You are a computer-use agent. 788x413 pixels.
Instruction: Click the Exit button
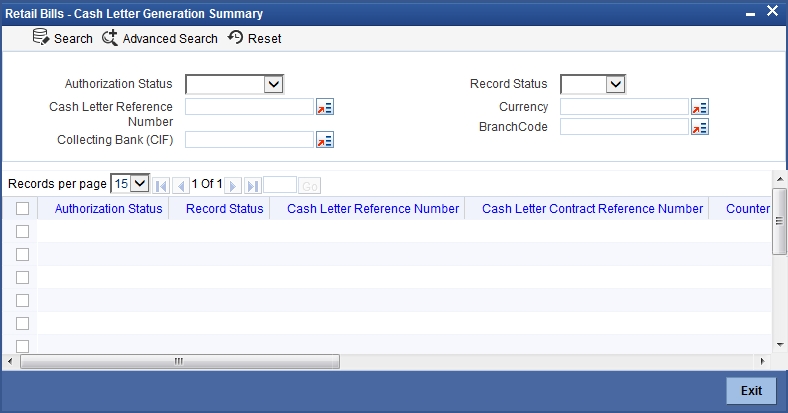(x=751, y=390)
